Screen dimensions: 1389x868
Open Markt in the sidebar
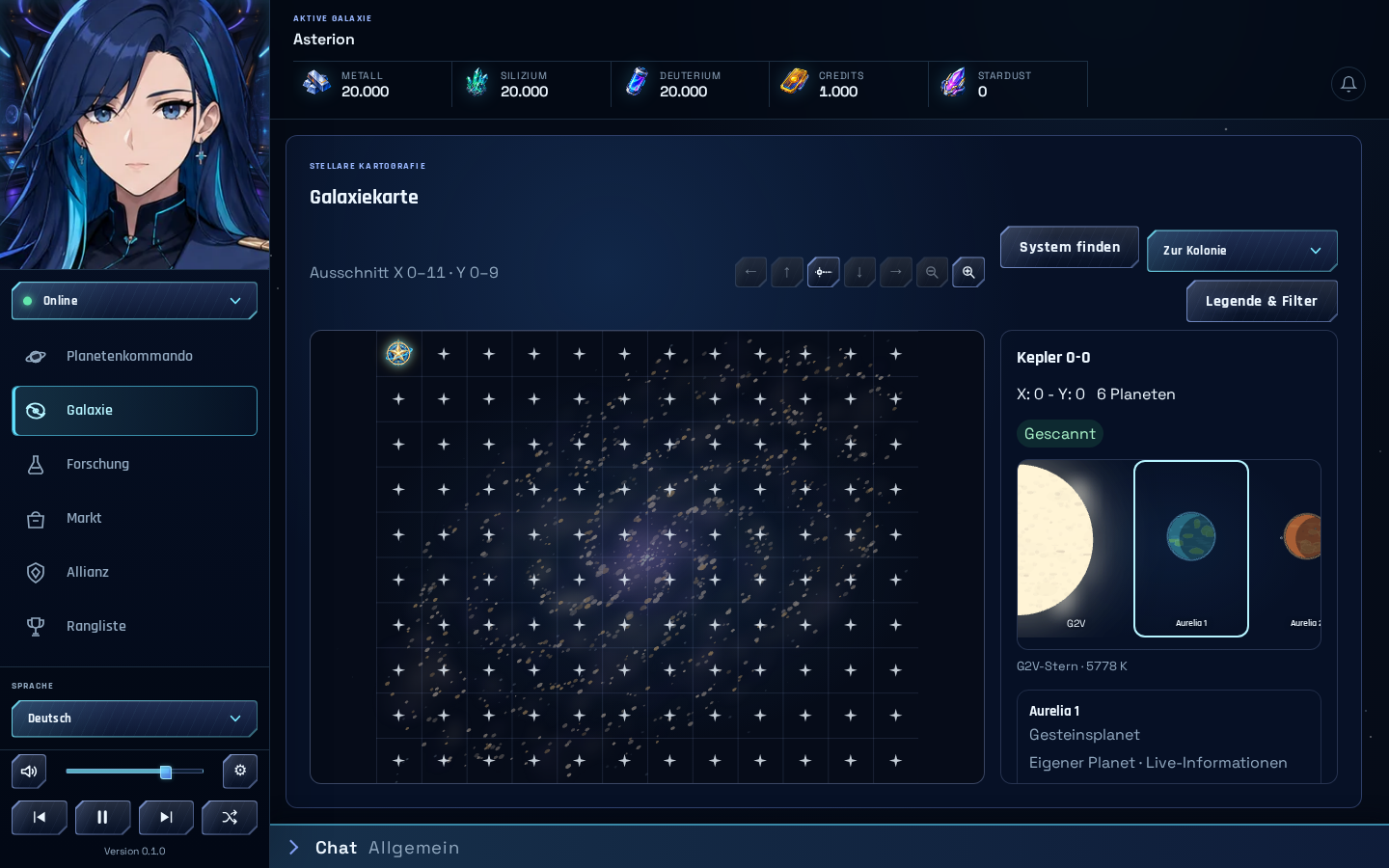[134, 519]
